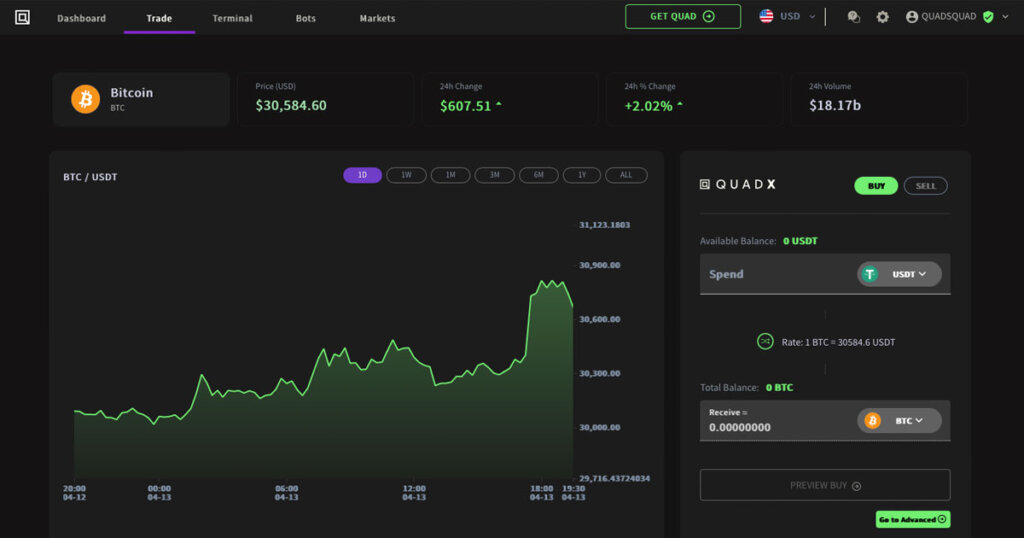Go to the Bots tab
The width and height of the screenshot is (1024, 538).
pyautogui.click(x=306, y=18)
